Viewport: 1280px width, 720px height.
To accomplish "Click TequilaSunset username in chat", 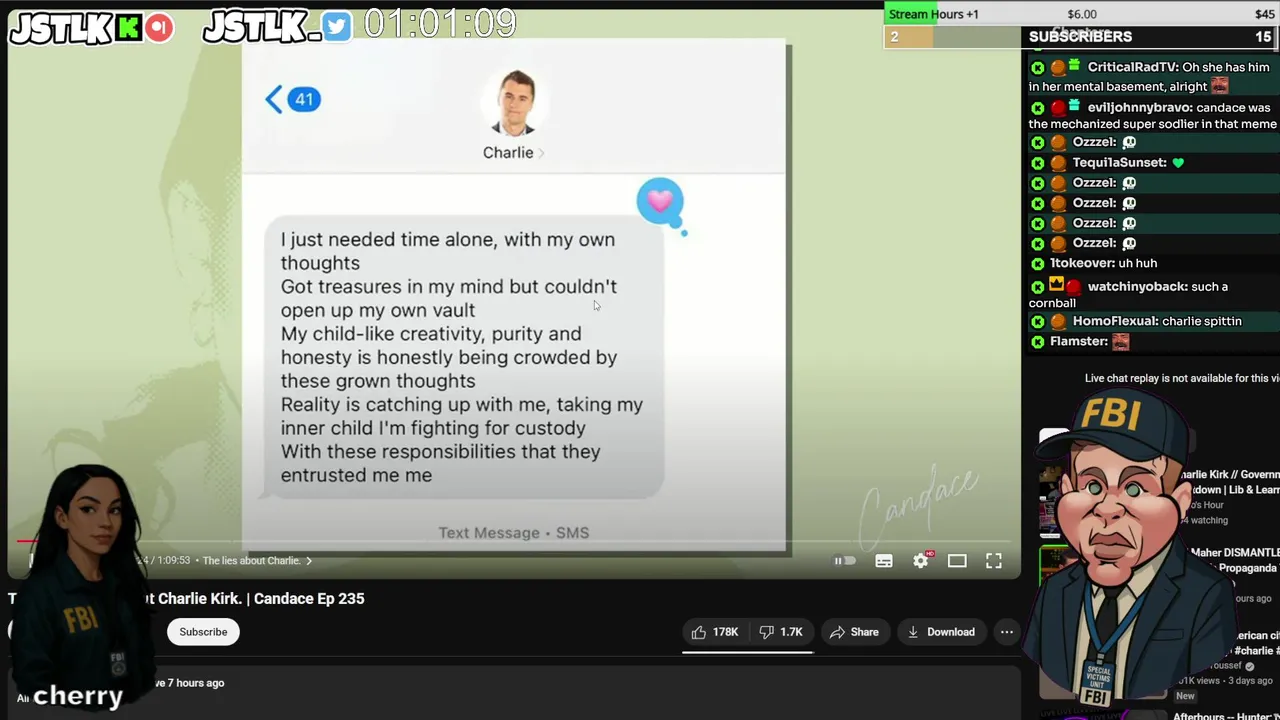I will (1119, 162).
